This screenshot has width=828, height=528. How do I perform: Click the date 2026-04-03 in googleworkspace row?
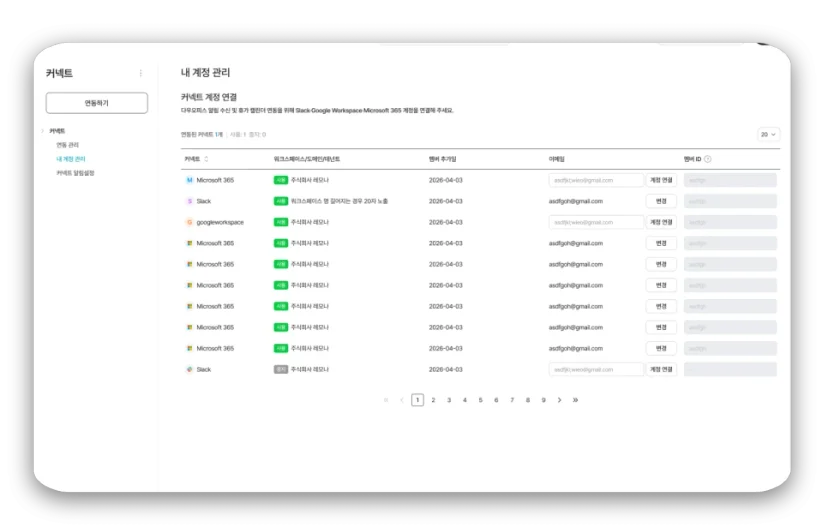(446, 222)
